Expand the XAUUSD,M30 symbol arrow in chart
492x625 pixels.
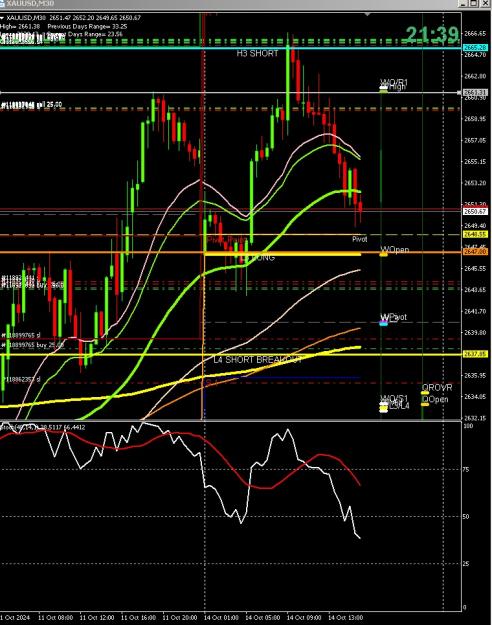coord(2,18)
